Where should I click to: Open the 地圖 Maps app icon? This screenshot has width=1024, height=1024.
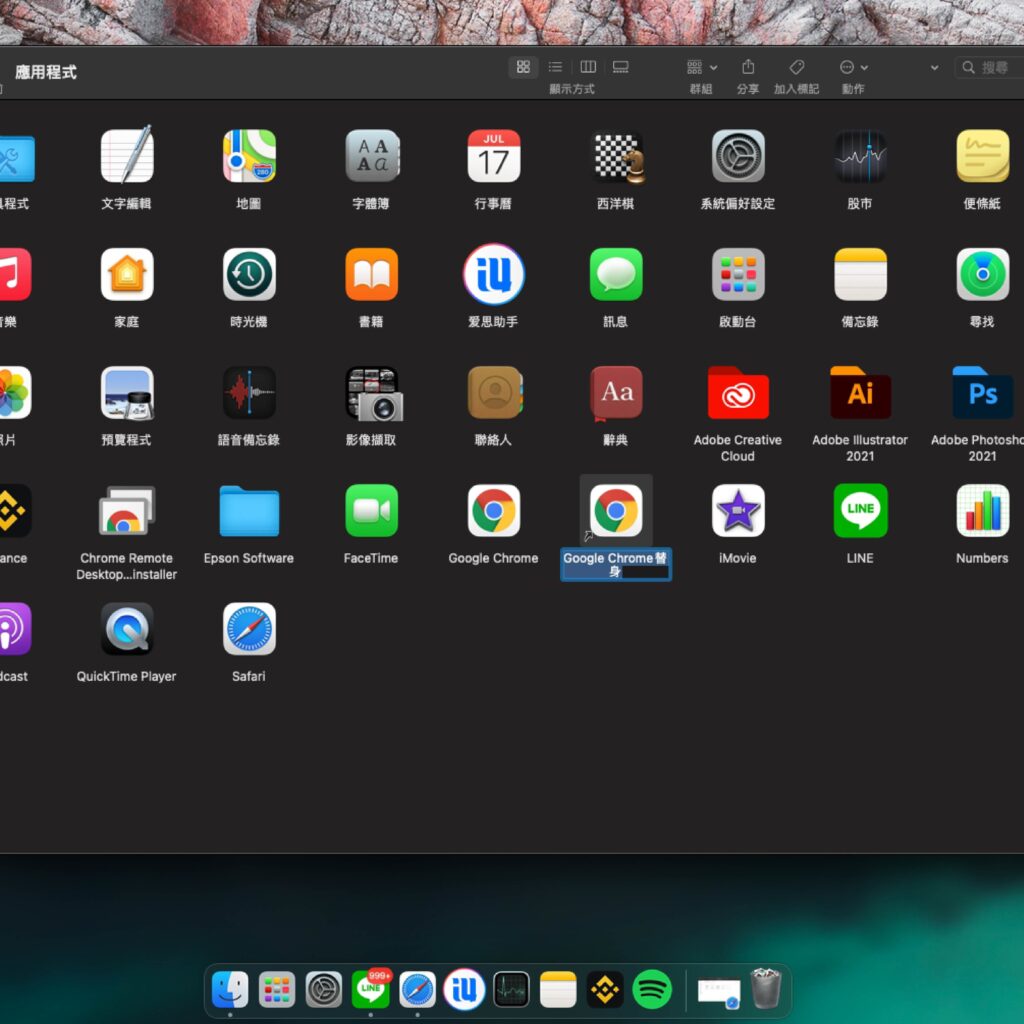(x=249, y=157)
